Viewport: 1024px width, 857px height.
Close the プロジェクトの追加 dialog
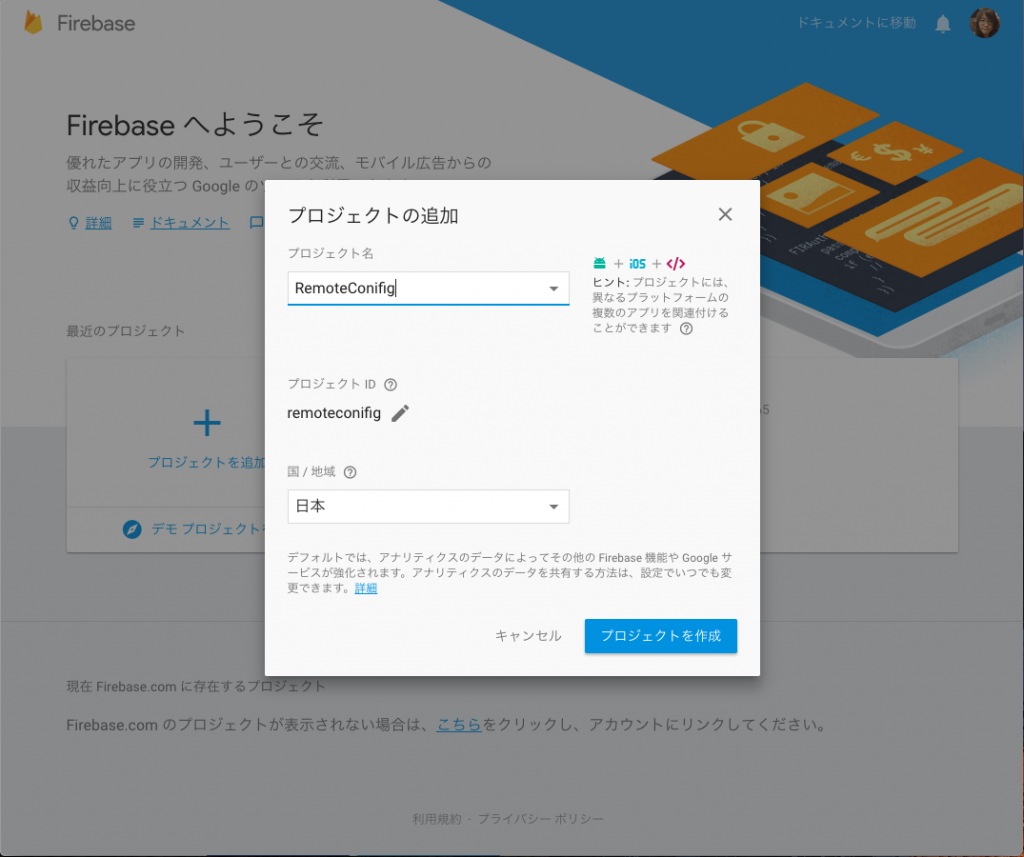pyautogui.click(x=725, y=214)
